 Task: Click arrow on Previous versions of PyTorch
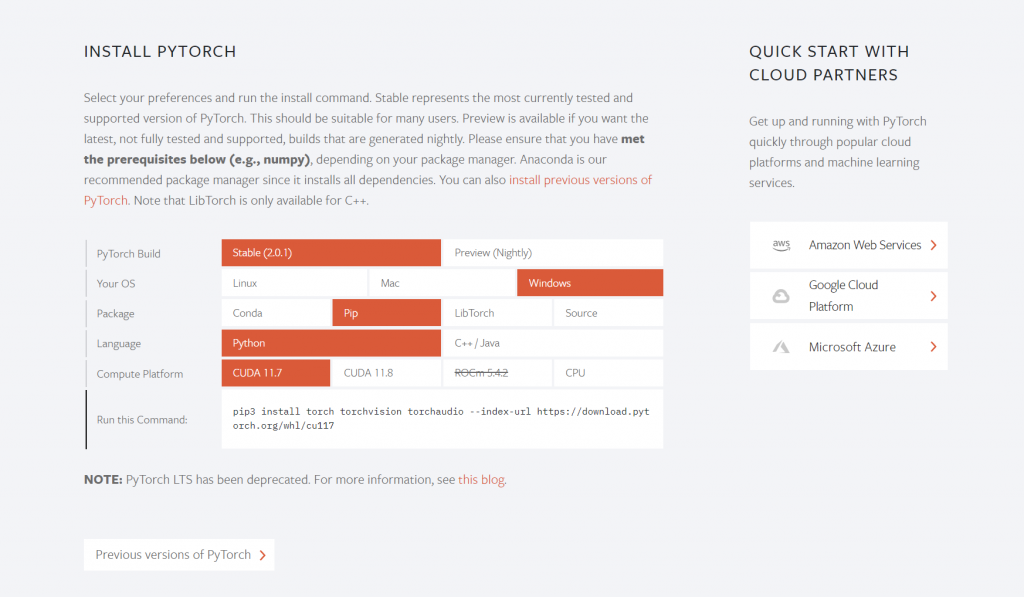263,555
